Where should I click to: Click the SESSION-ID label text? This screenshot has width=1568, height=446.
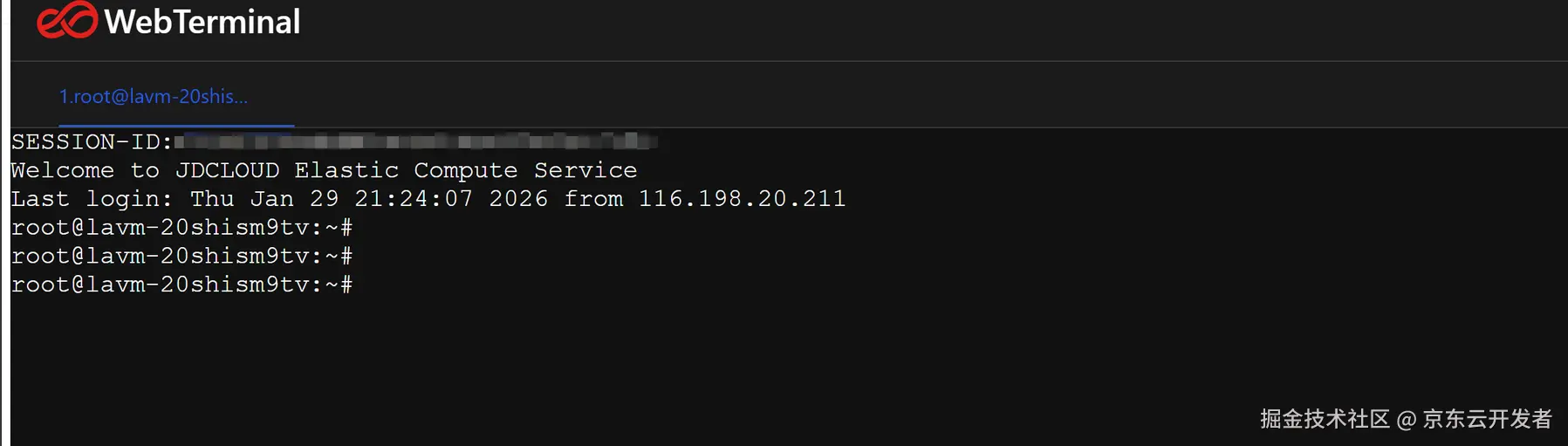92,141
